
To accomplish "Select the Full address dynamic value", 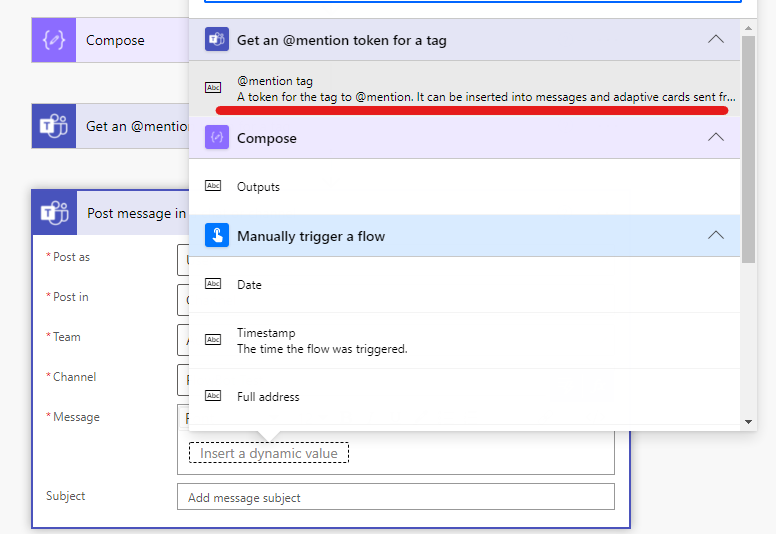I will tap(465, 396).
